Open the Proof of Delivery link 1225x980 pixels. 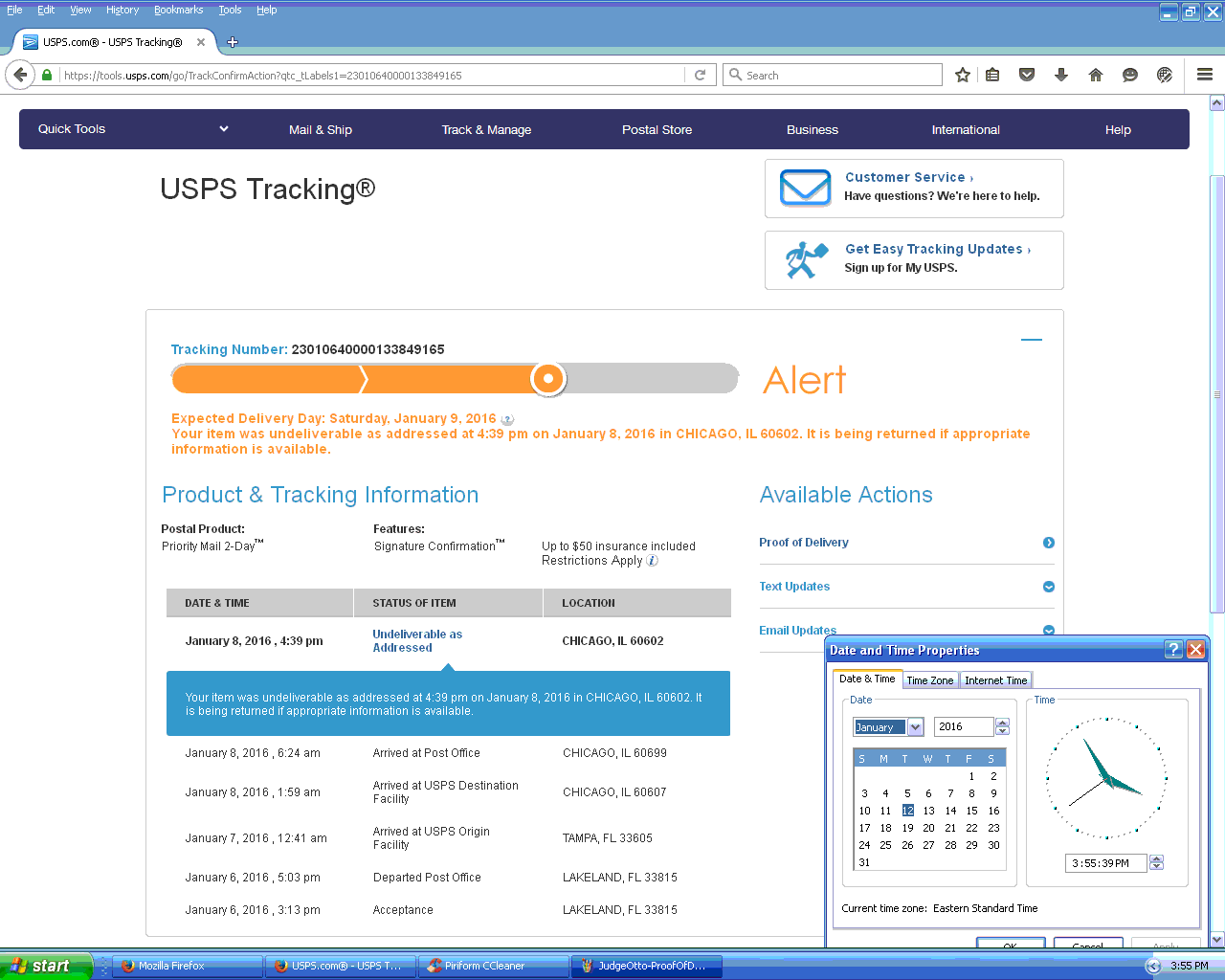(x=804, y=543)
